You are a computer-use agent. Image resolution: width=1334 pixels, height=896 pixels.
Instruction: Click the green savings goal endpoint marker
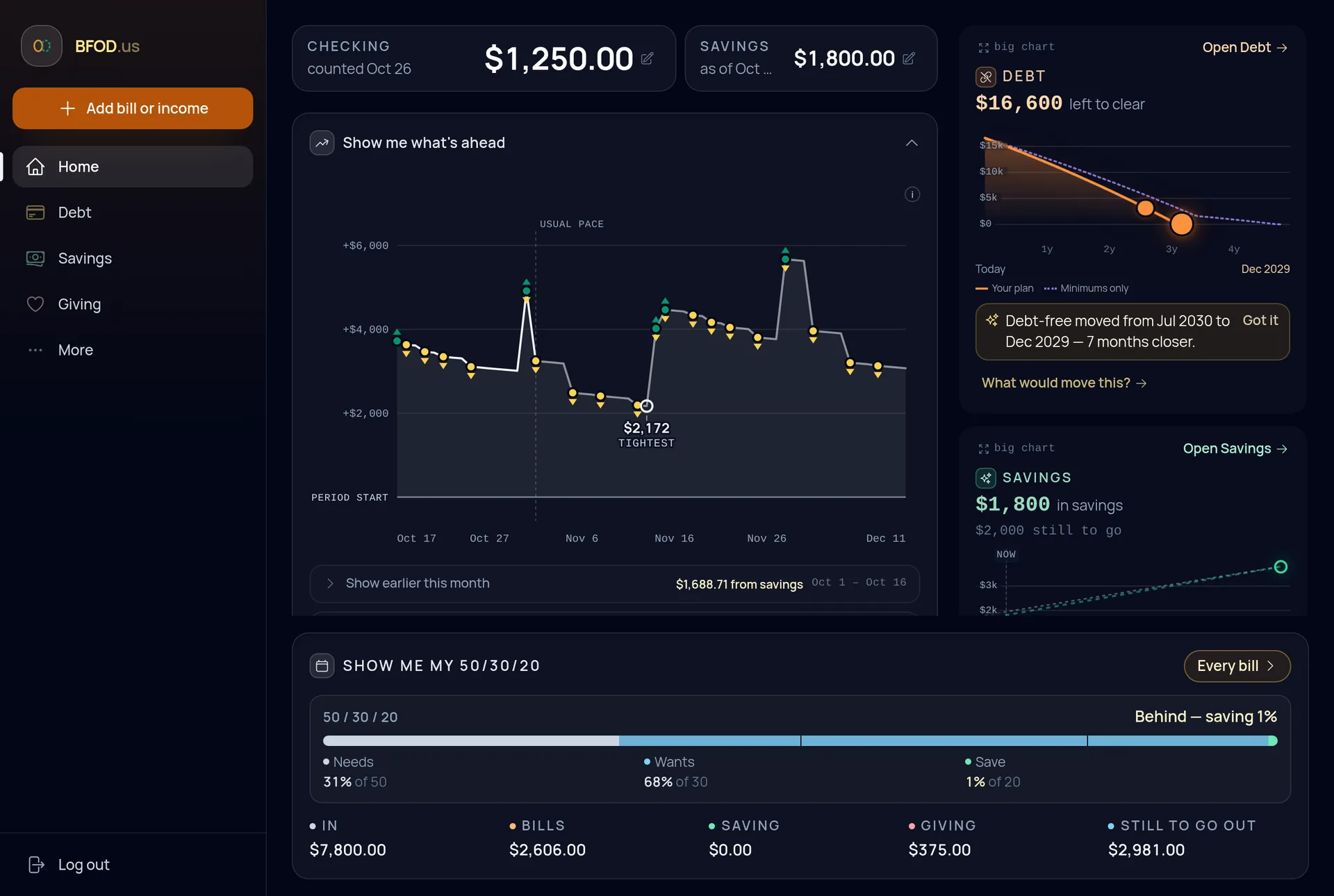click(1281, 567)
